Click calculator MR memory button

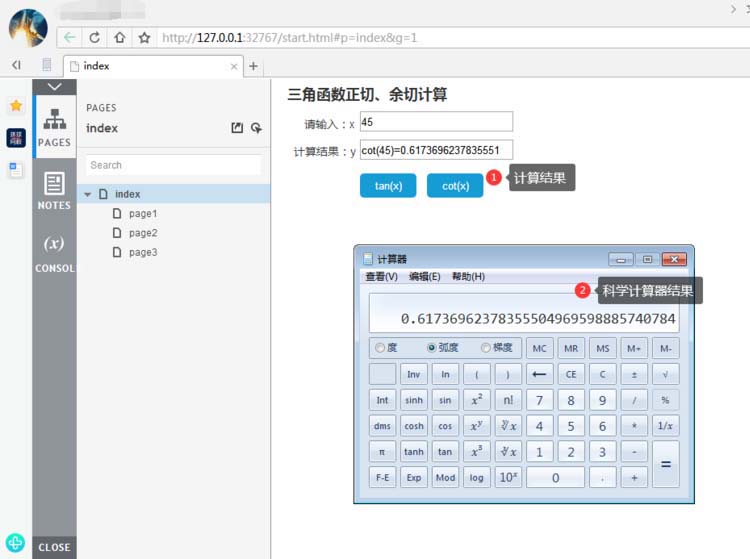pos(571,348)
